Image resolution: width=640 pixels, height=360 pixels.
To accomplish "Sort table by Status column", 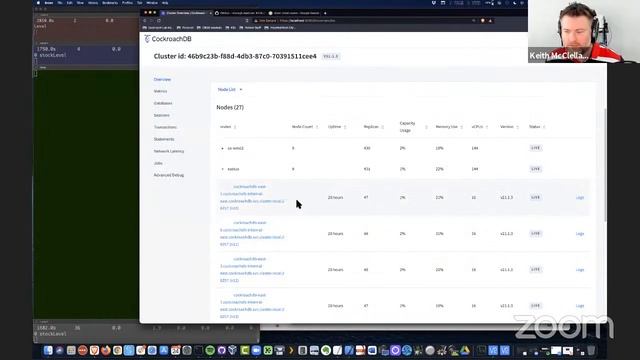I will [x=537, y=127].
